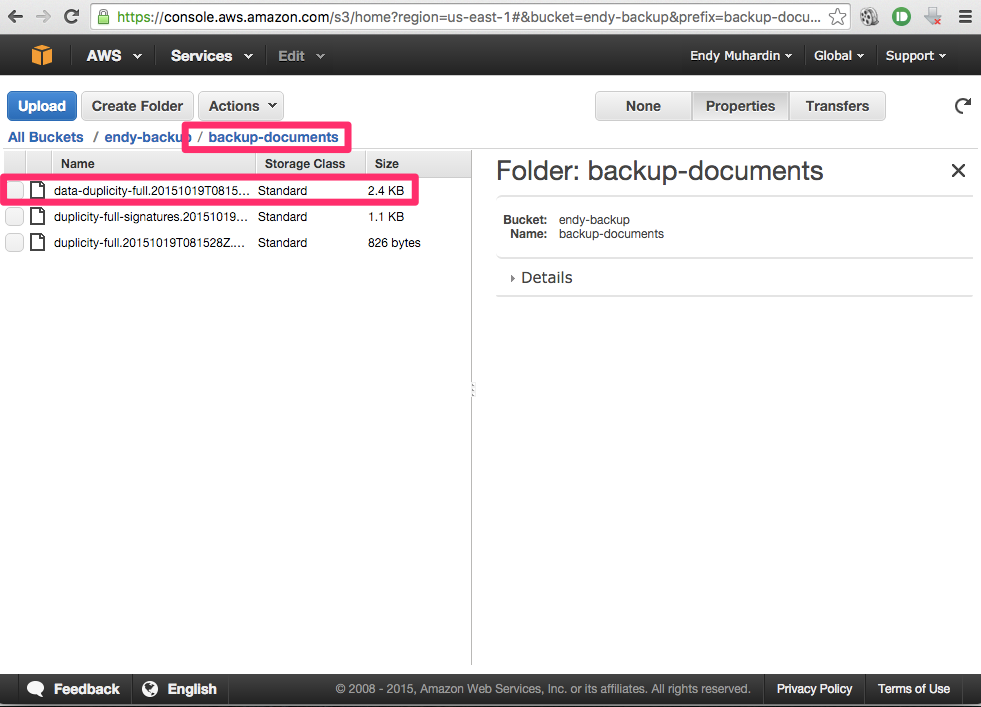This screenshot has height=707, width=981.
Task: Click file icon of duplicity-full.20151019T081528Z row
Action: point(38,243)
